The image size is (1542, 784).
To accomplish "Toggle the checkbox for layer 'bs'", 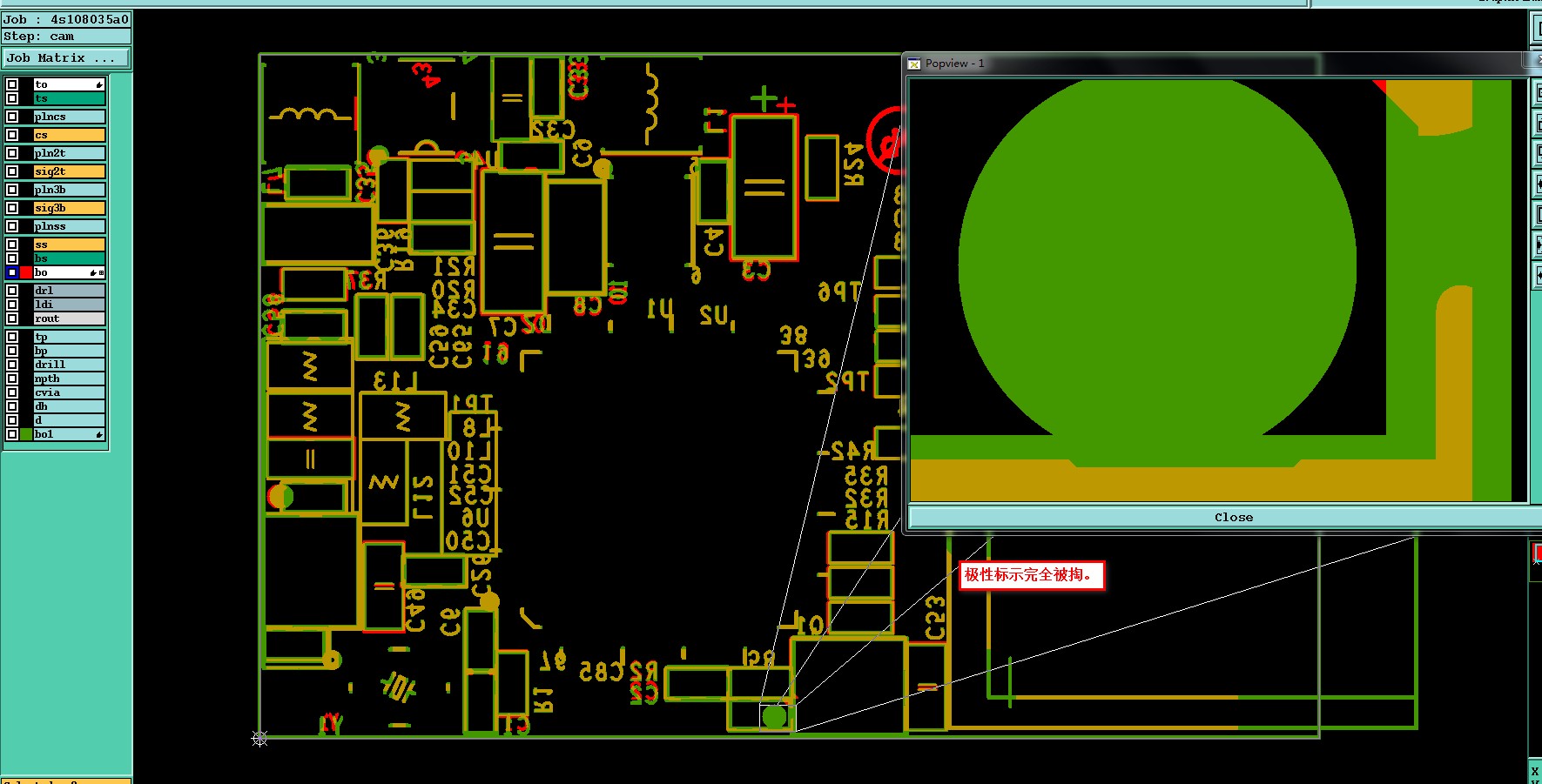I will 12,258.
